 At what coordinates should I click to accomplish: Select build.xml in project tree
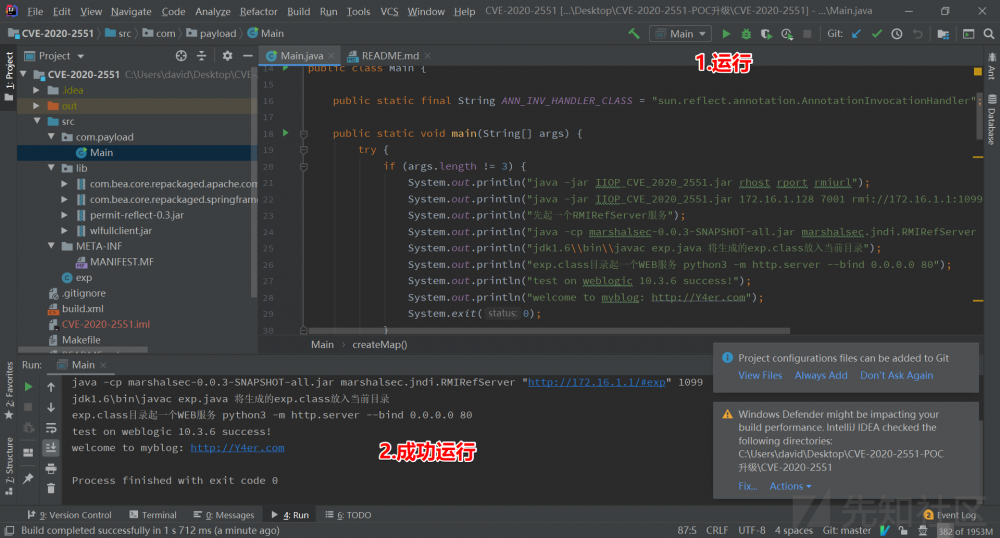pos(82,309)
